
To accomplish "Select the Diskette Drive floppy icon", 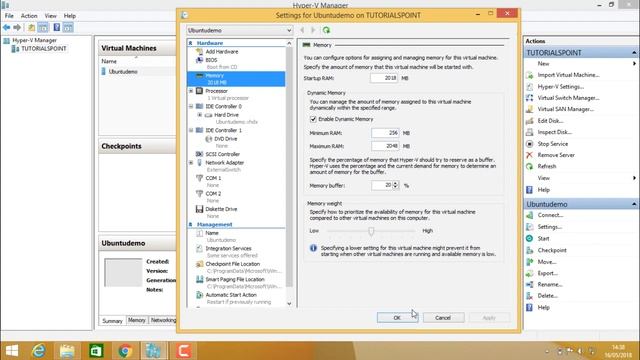I will coord(199,209).
